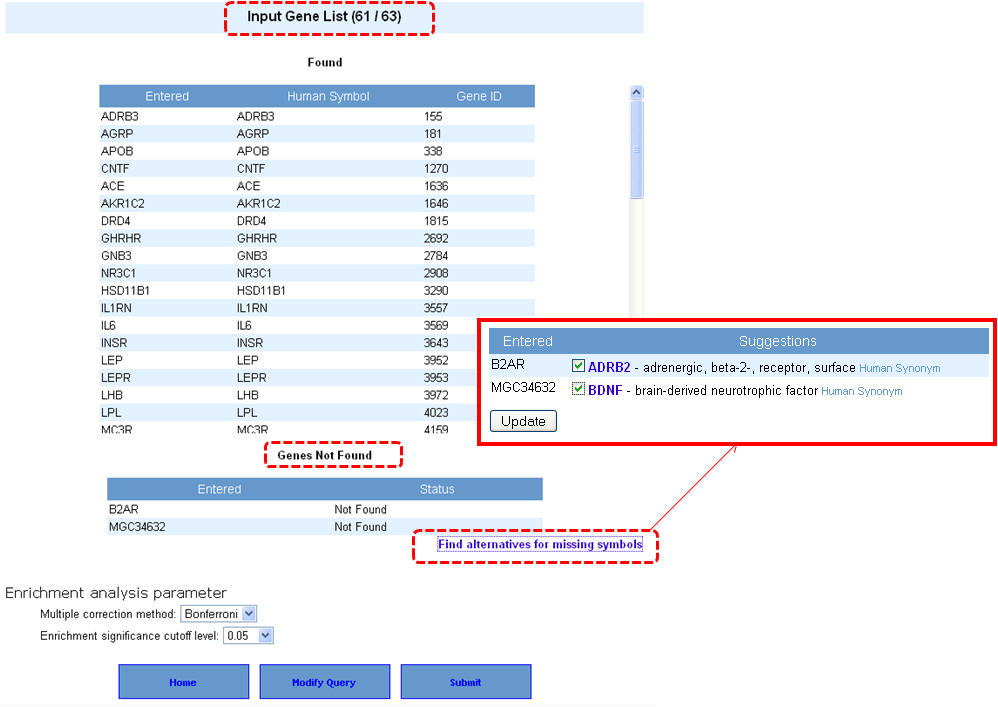The width and height of the screenshot is (998, 707).
Task: Open the Multiple correction method dropdown
Action: coord(219,614)
